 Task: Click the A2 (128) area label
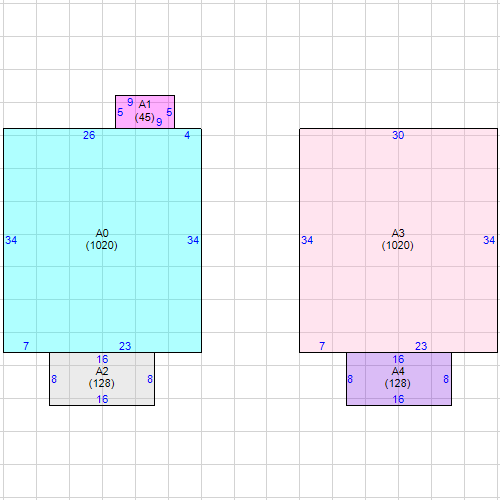(102, 377)
